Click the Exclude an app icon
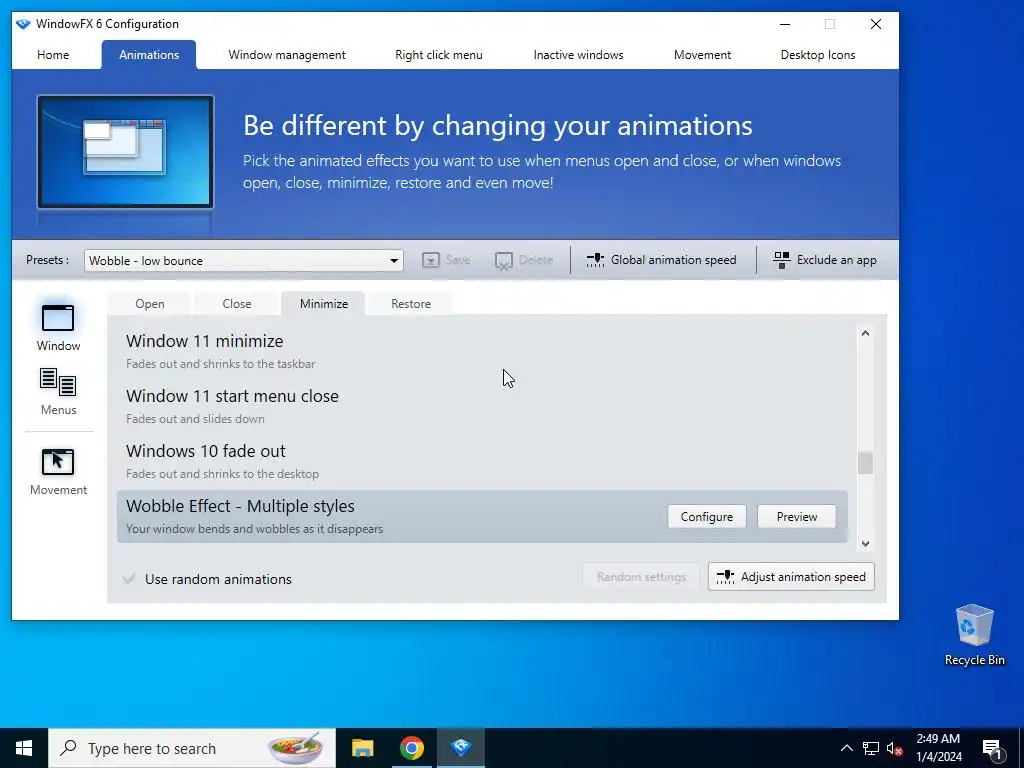This screenshot has height=768, width=1024. point(782,260)
